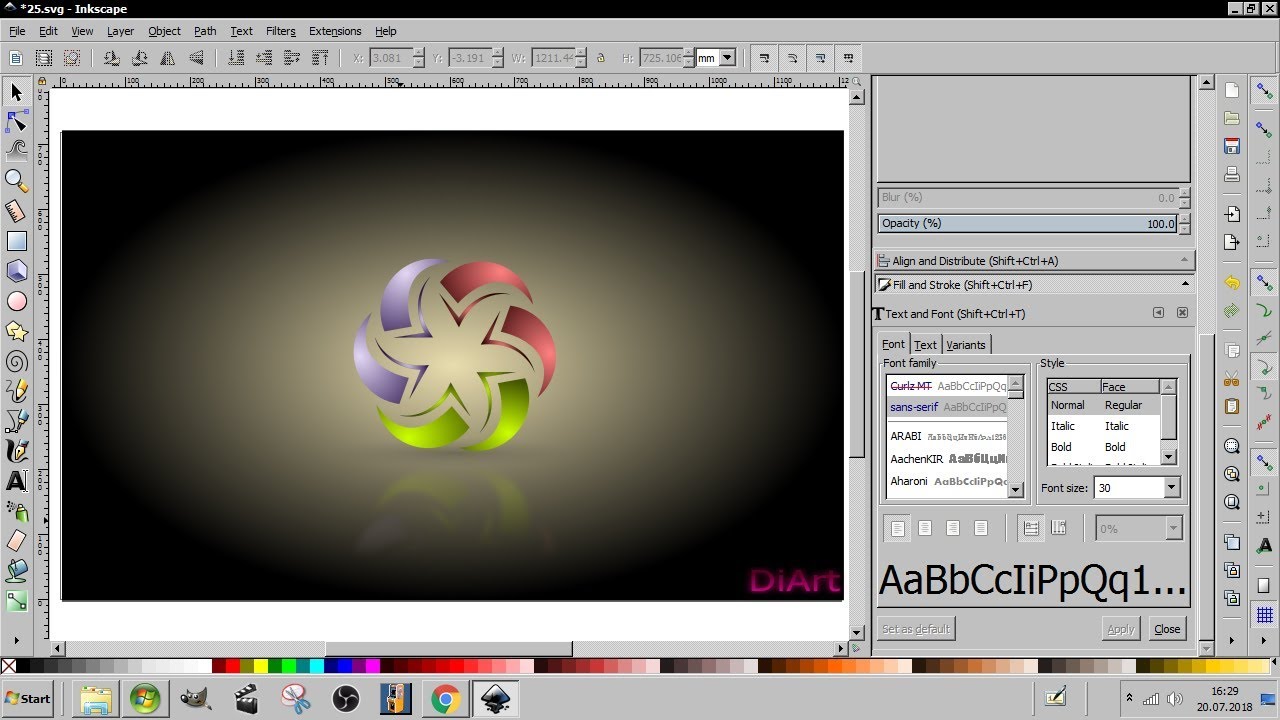Click the no-paint X swatch
Image resolution: width=1280 pixels, height=720 pixels.
[x=9, y=666]
